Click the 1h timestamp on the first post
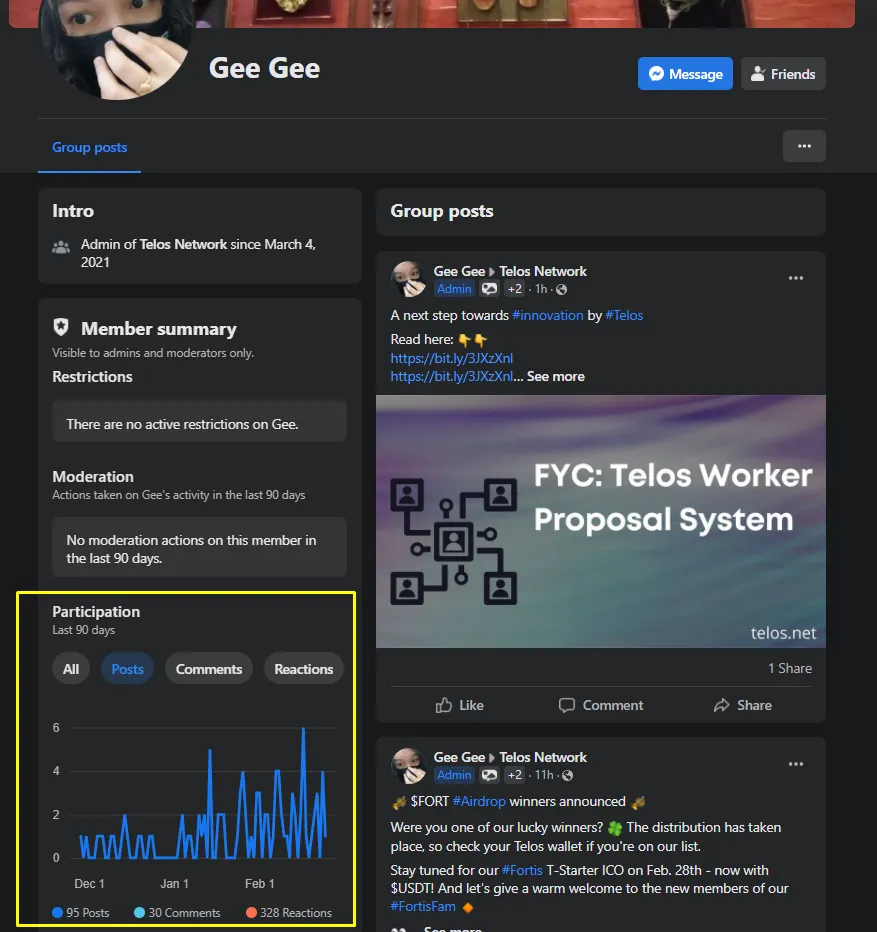The image size is (877, 932). pyautogui.click(x=540, y=289)
